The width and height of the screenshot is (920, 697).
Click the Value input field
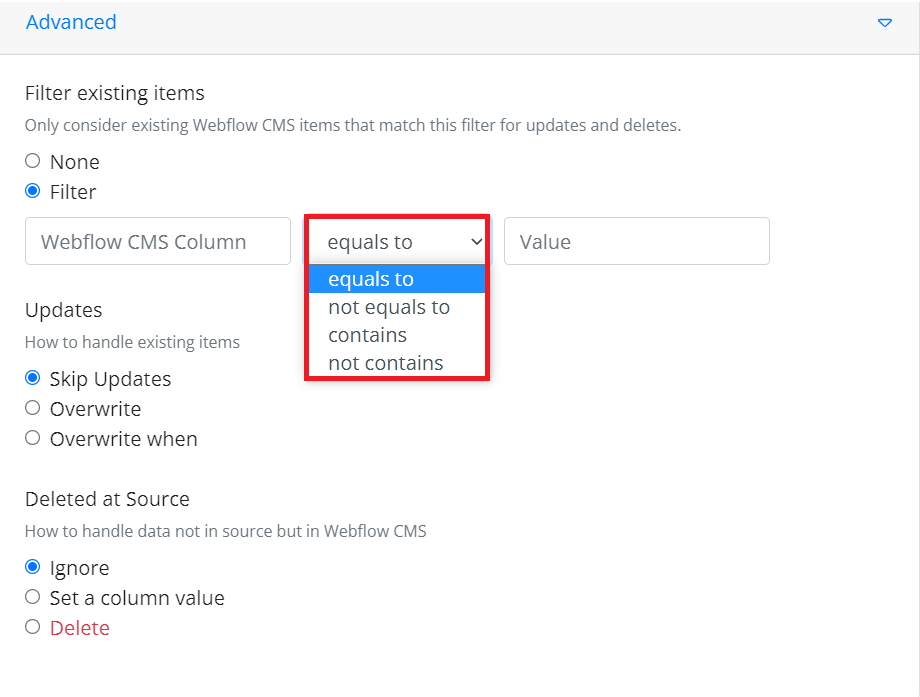coord(637,241)
